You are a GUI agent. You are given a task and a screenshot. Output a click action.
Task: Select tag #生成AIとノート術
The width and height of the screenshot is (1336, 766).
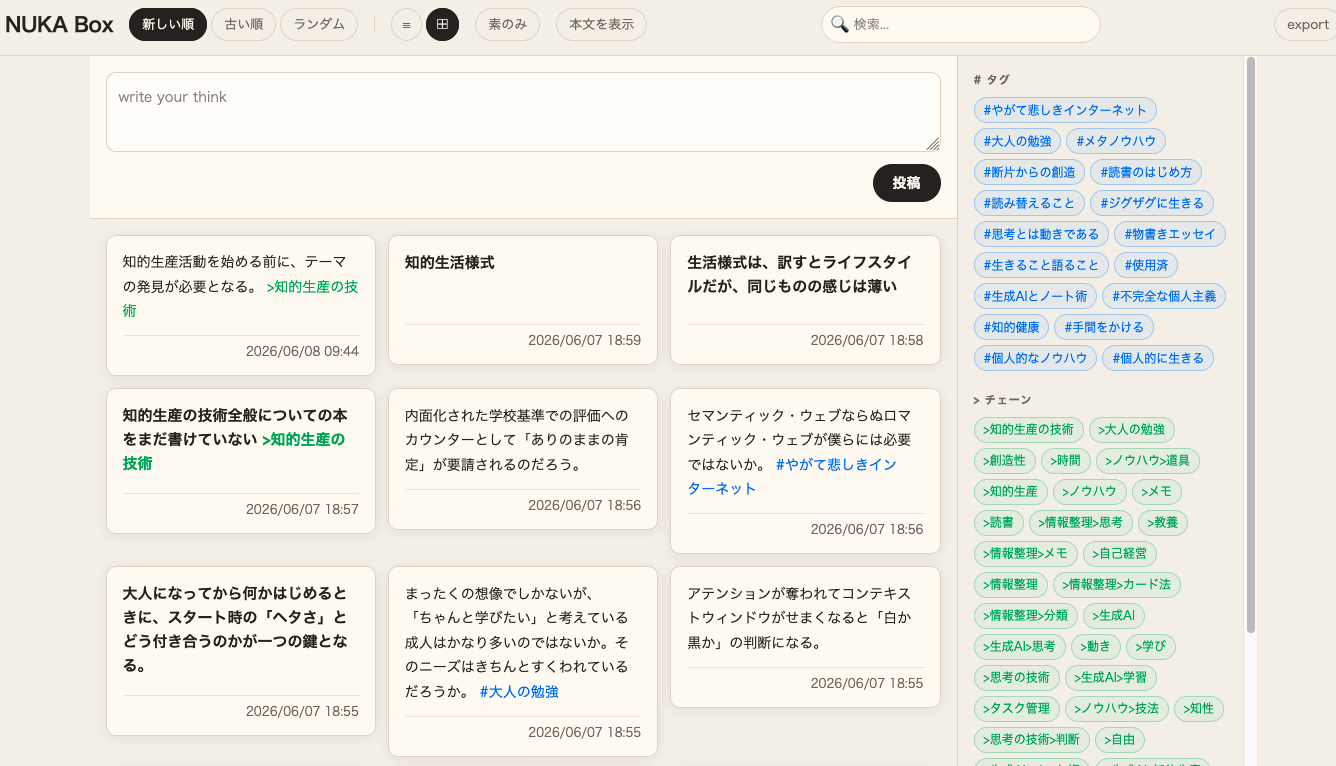[x=1035, y=296]
